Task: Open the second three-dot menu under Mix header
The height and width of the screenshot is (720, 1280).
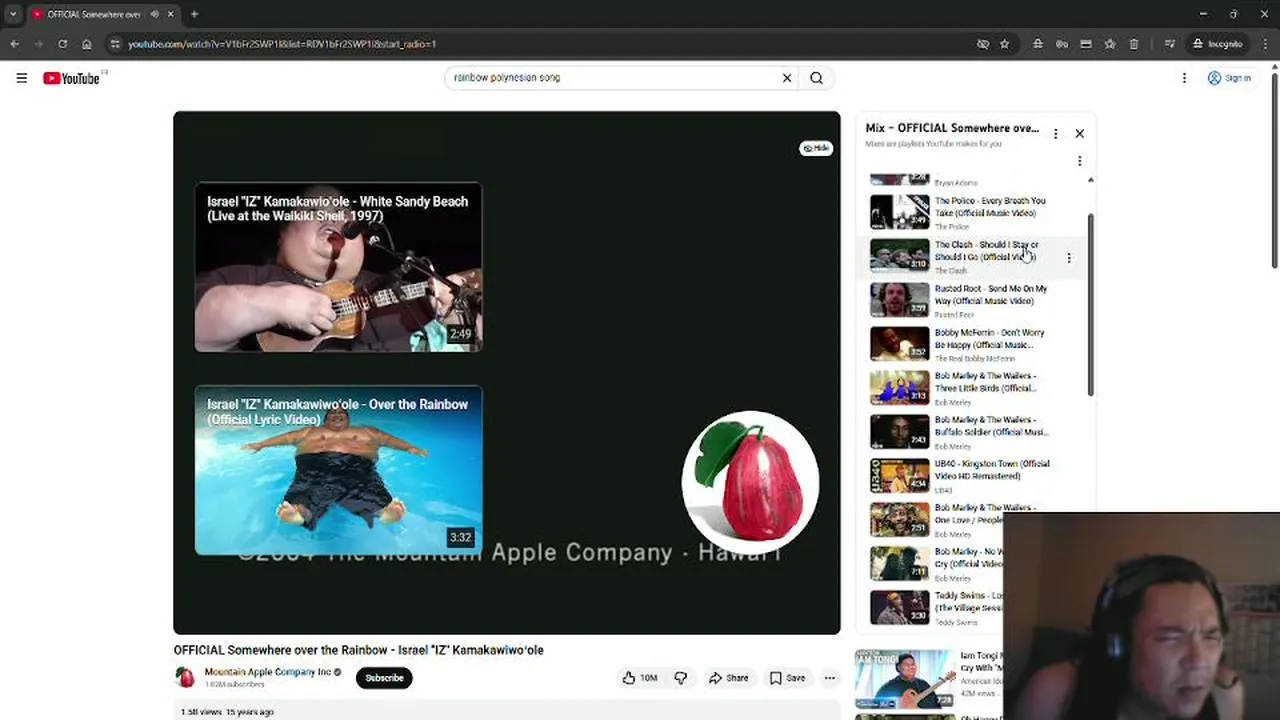Action: [x=1079, y=161]
